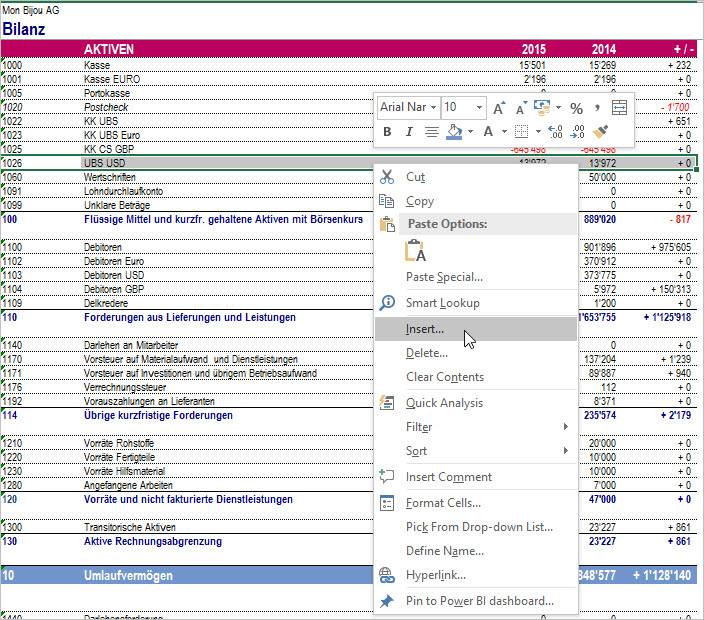Apply percent style to the cell

tap(576, 107)
